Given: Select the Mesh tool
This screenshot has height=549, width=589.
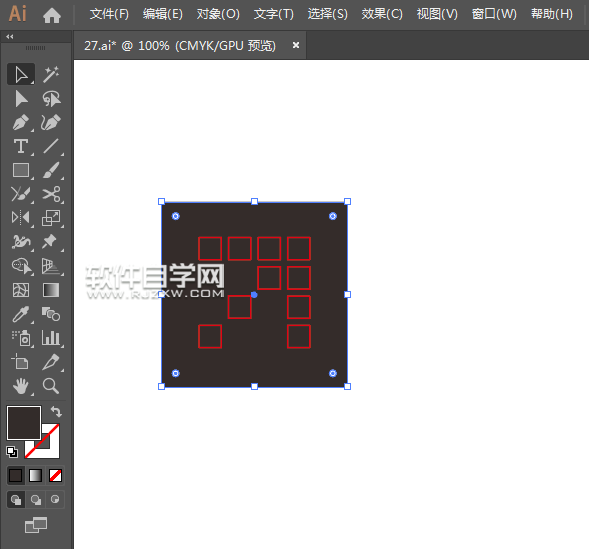Looking at the screenshot, I should click(x=21, y=290).
